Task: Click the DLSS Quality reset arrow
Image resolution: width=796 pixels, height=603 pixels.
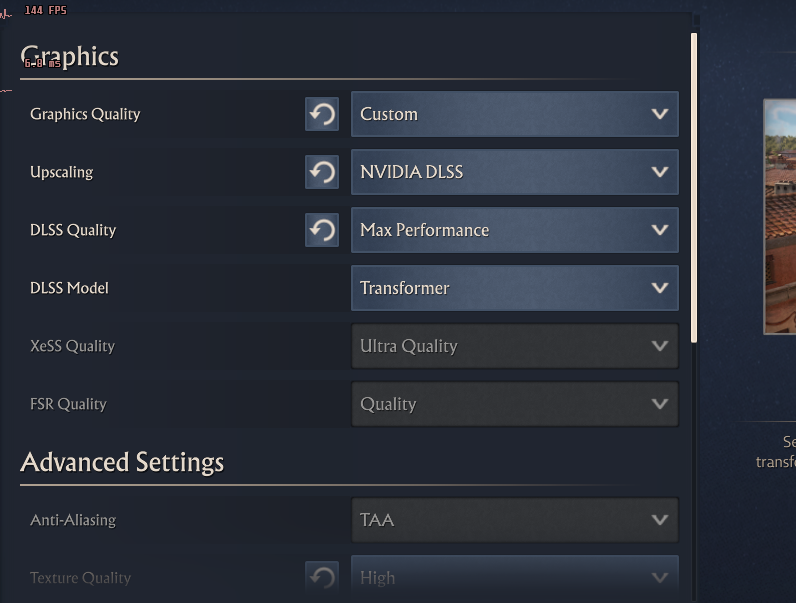Action: (x=322, y=230)
